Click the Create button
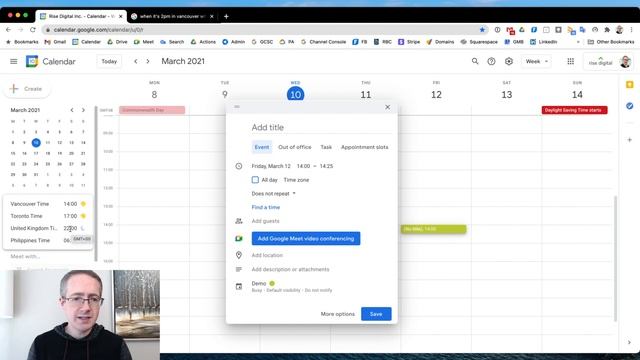 click(x=27, y=89)
